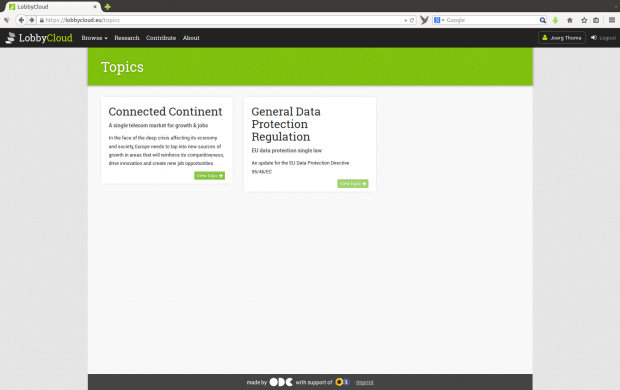View topic for Connected Continent

(210, 176)
